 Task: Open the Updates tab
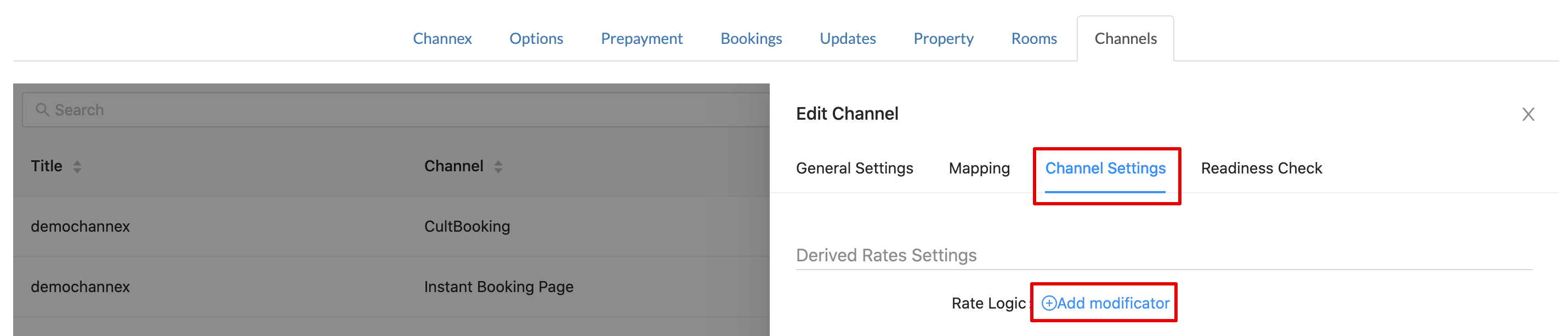click(x=847, y=38)
